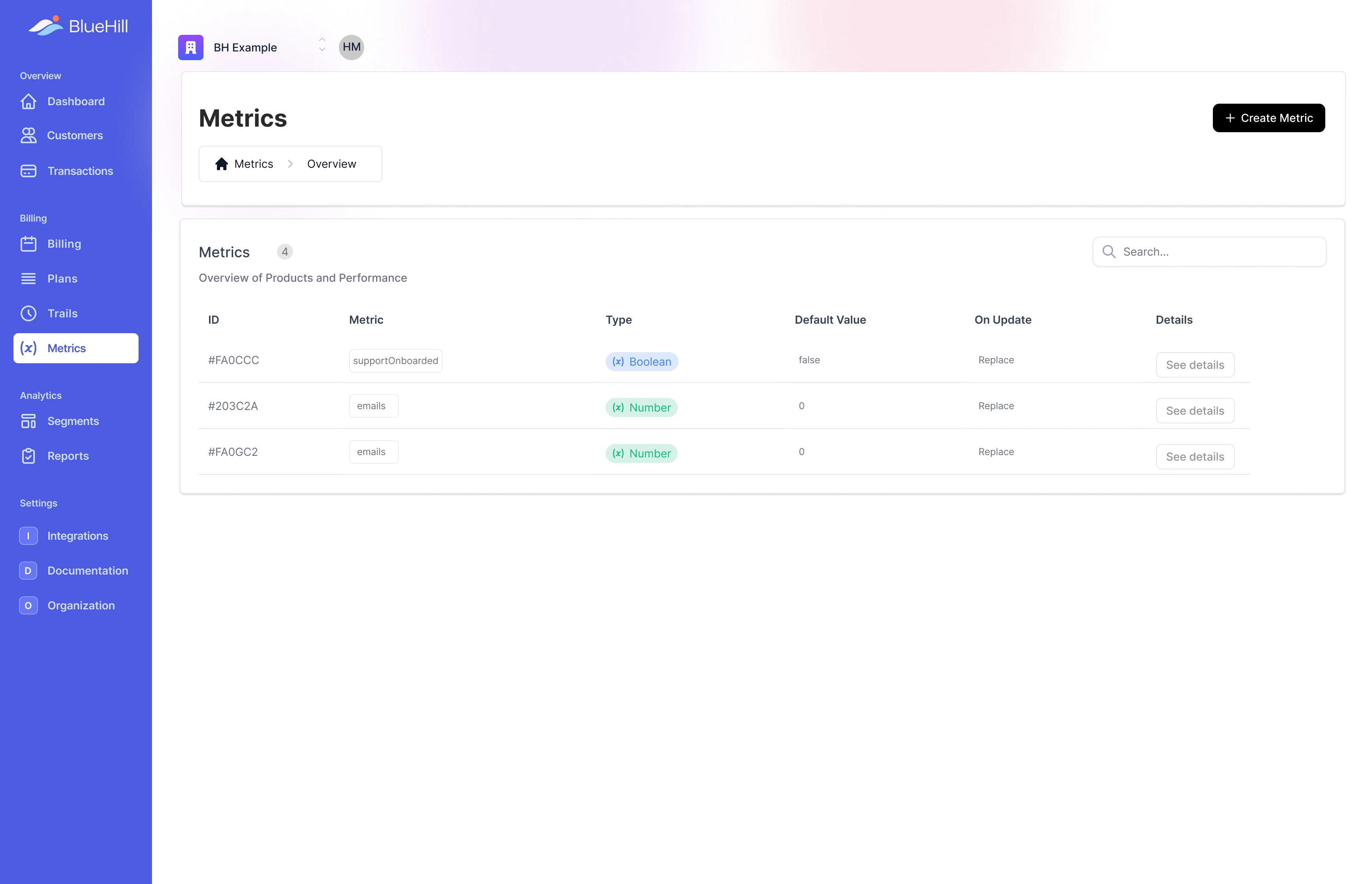Screen dimensions: 1372x884
Task: Click the Dashboard home icon
Action: 28,102
